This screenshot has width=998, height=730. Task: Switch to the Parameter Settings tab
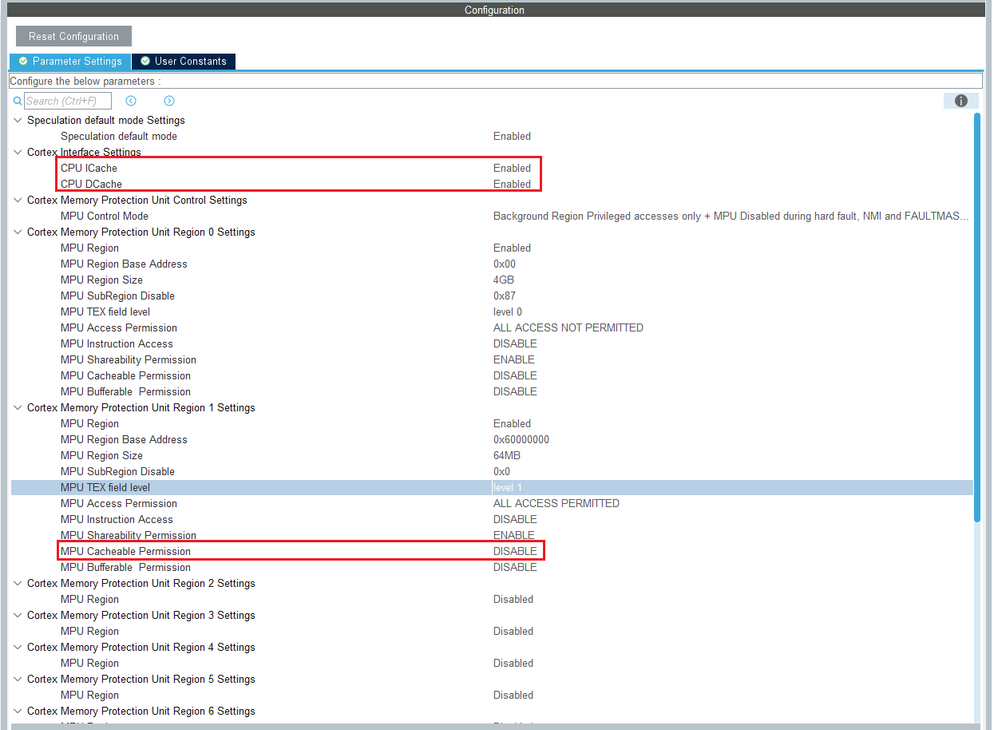tap(71, 61)
